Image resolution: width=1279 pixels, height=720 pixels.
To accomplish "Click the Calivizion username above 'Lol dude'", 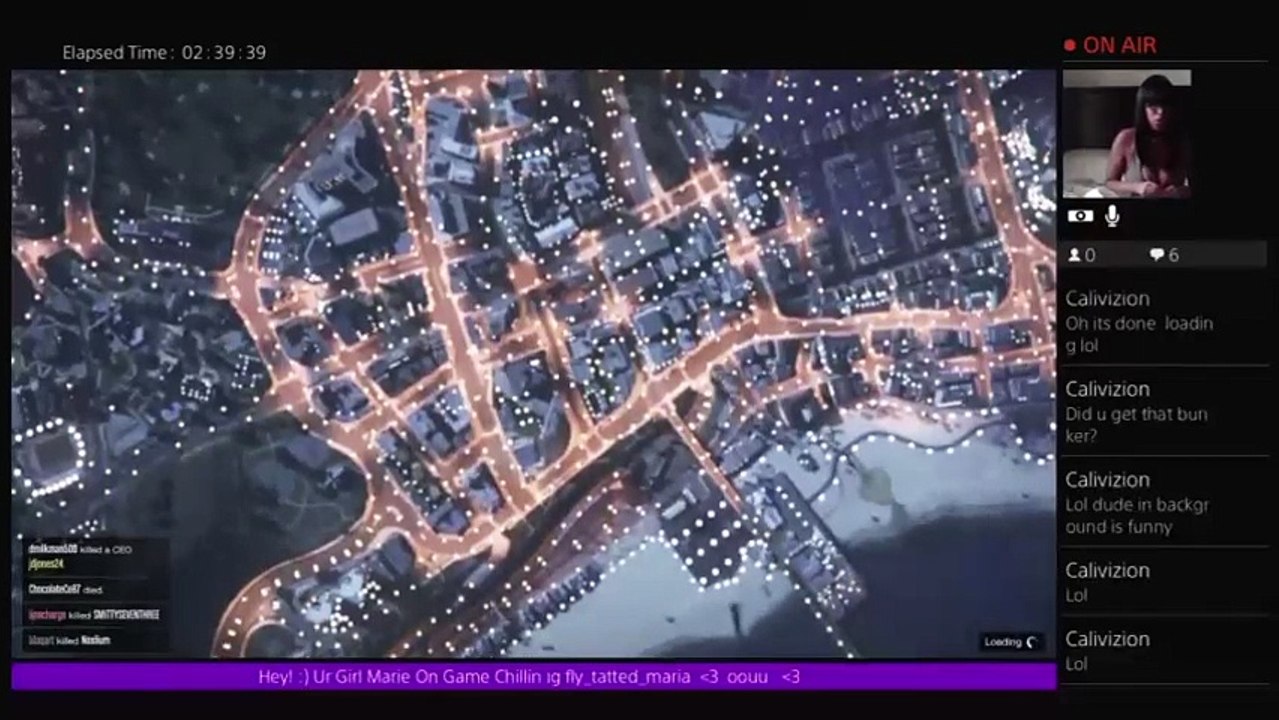I will (1107, 479).
